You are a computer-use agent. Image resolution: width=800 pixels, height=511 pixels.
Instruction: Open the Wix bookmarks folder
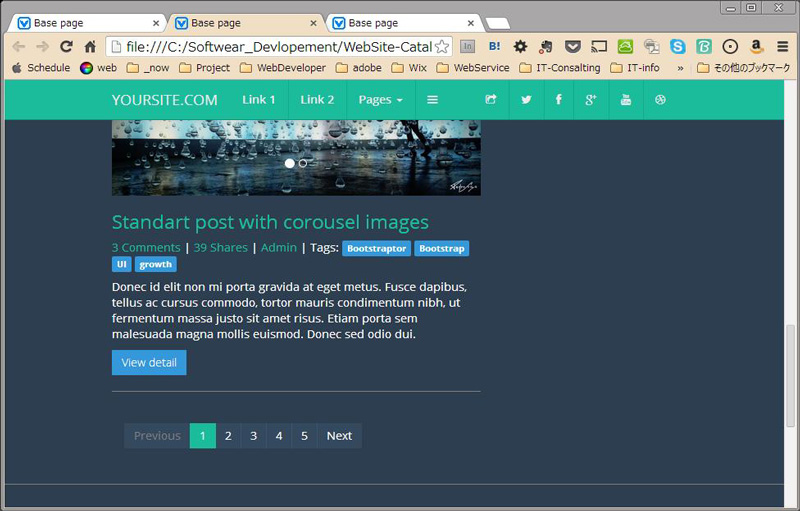point(409,68)
